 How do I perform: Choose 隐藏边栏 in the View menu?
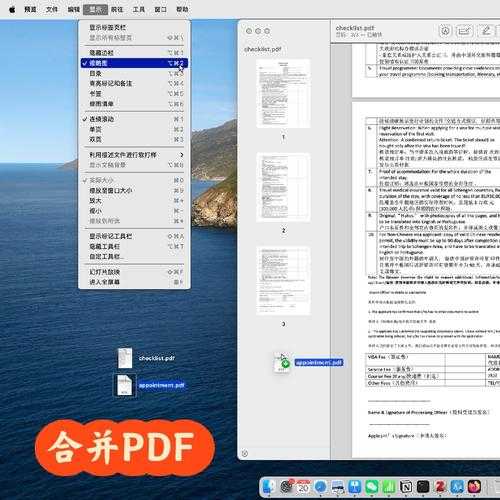(x=134, y=53)
